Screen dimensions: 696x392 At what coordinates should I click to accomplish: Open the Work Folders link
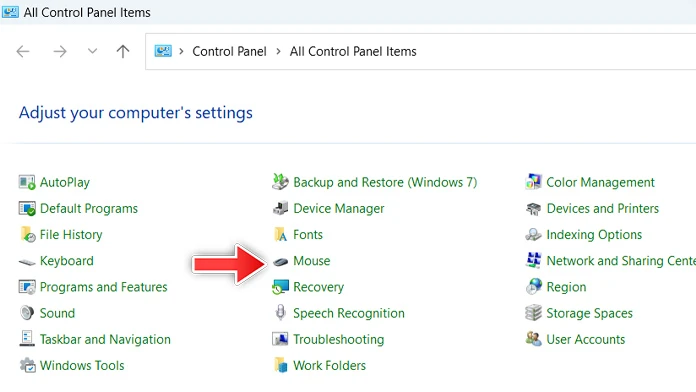329,366
